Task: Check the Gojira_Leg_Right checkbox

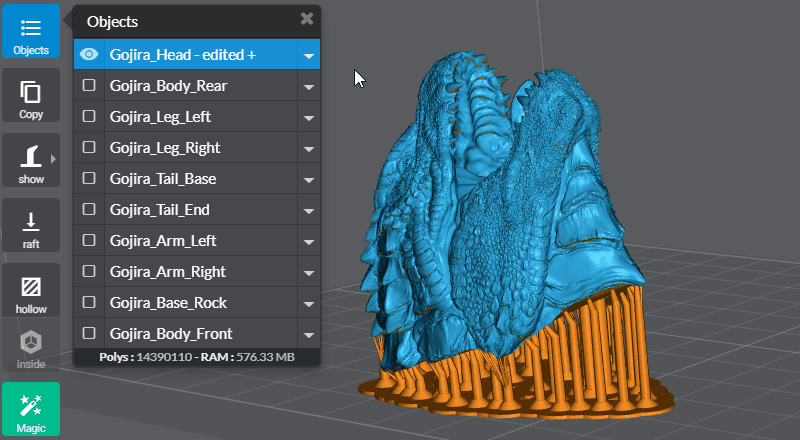Action: (x=89, y=147)
